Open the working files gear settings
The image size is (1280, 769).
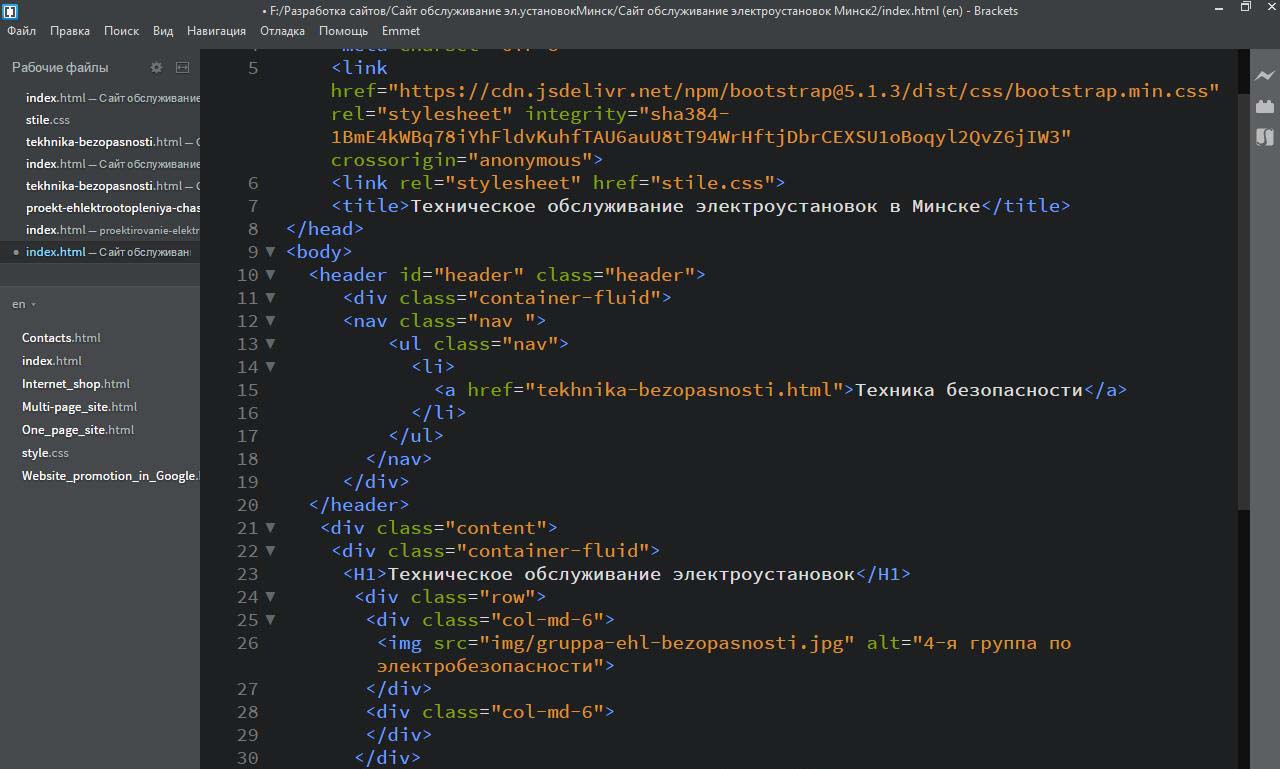[x=156, y=67]
